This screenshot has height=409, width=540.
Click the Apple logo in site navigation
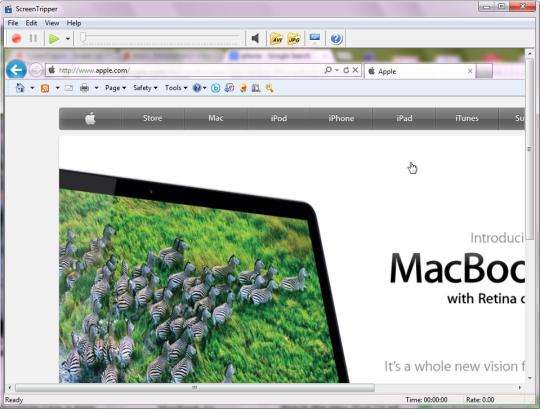(x=90, y=119)
